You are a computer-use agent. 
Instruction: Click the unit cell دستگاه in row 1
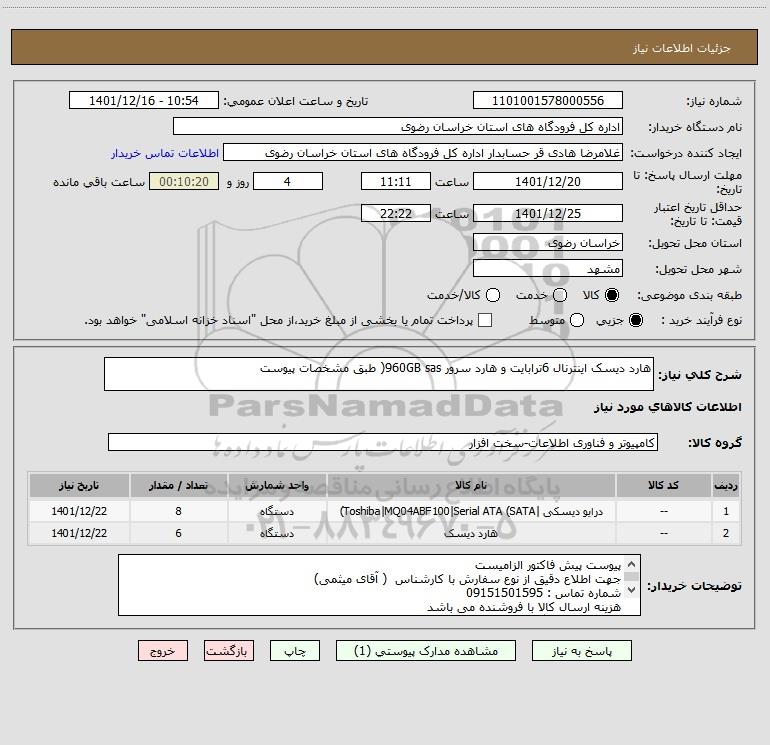[x=277, y=511]
